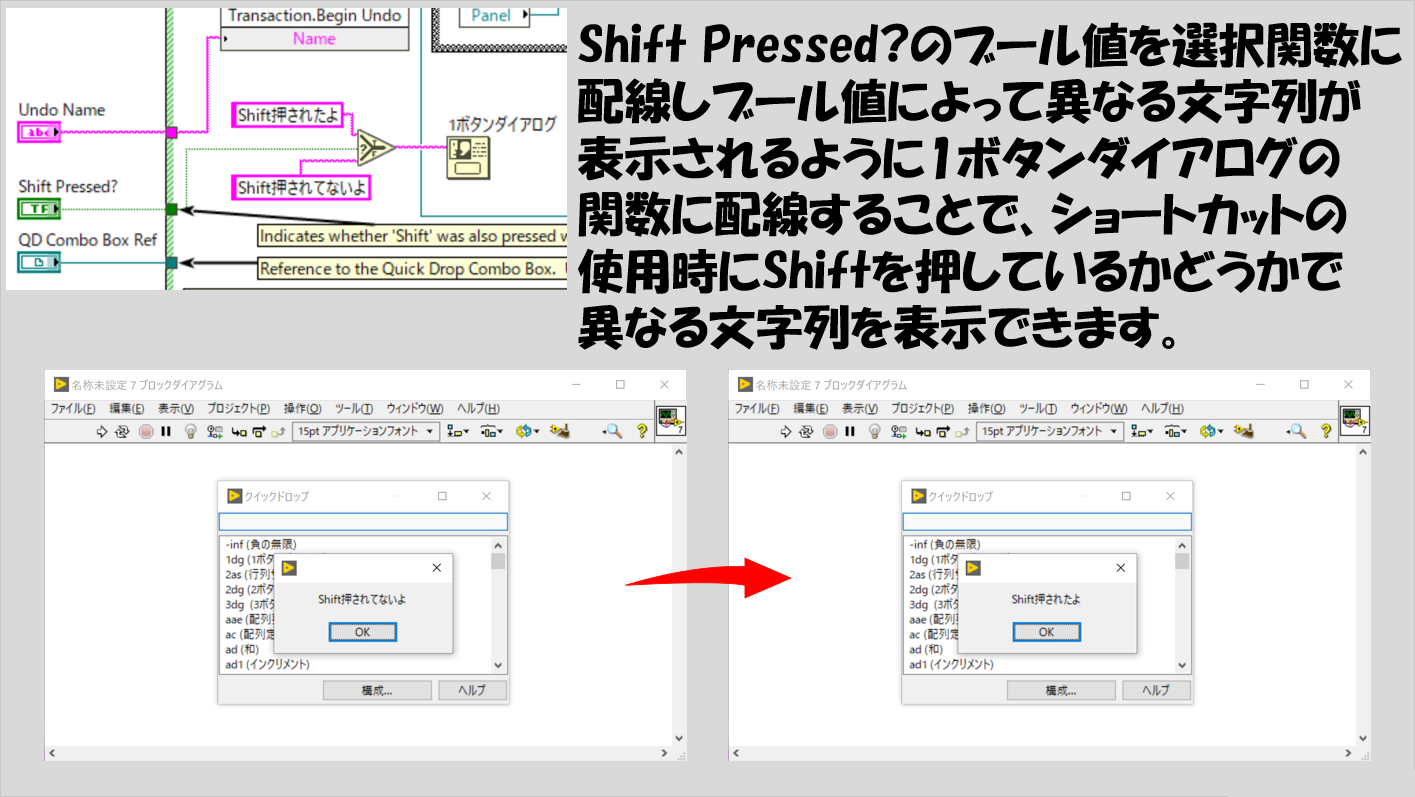Image resolution: width=1415 pixels, height=797 pixels.
Task: Click the 1ボタンダイアログ function node
Action: 467,158
